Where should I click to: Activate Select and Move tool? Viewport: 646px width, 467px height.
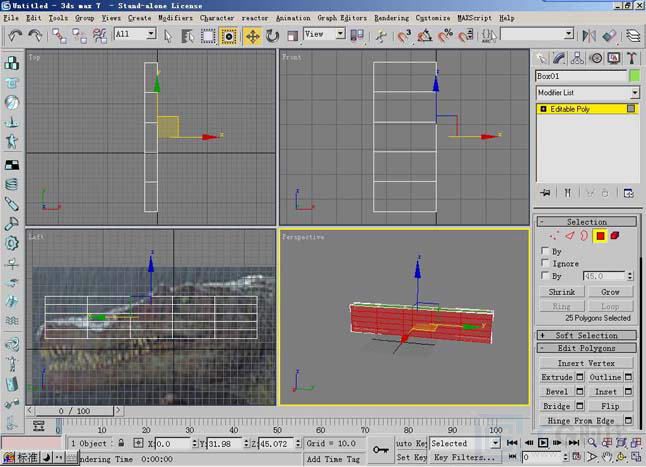point(252,36)
